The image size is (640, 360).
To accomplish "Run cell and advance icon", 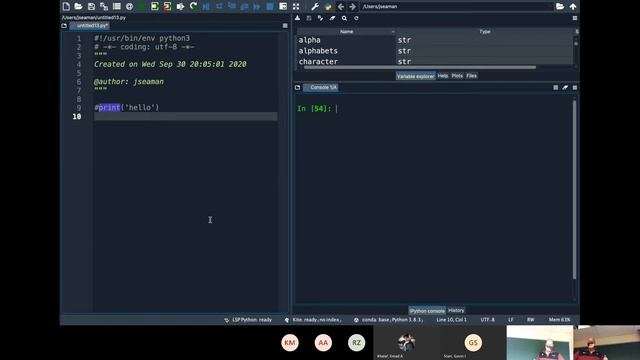I will [x=167, y=6].
